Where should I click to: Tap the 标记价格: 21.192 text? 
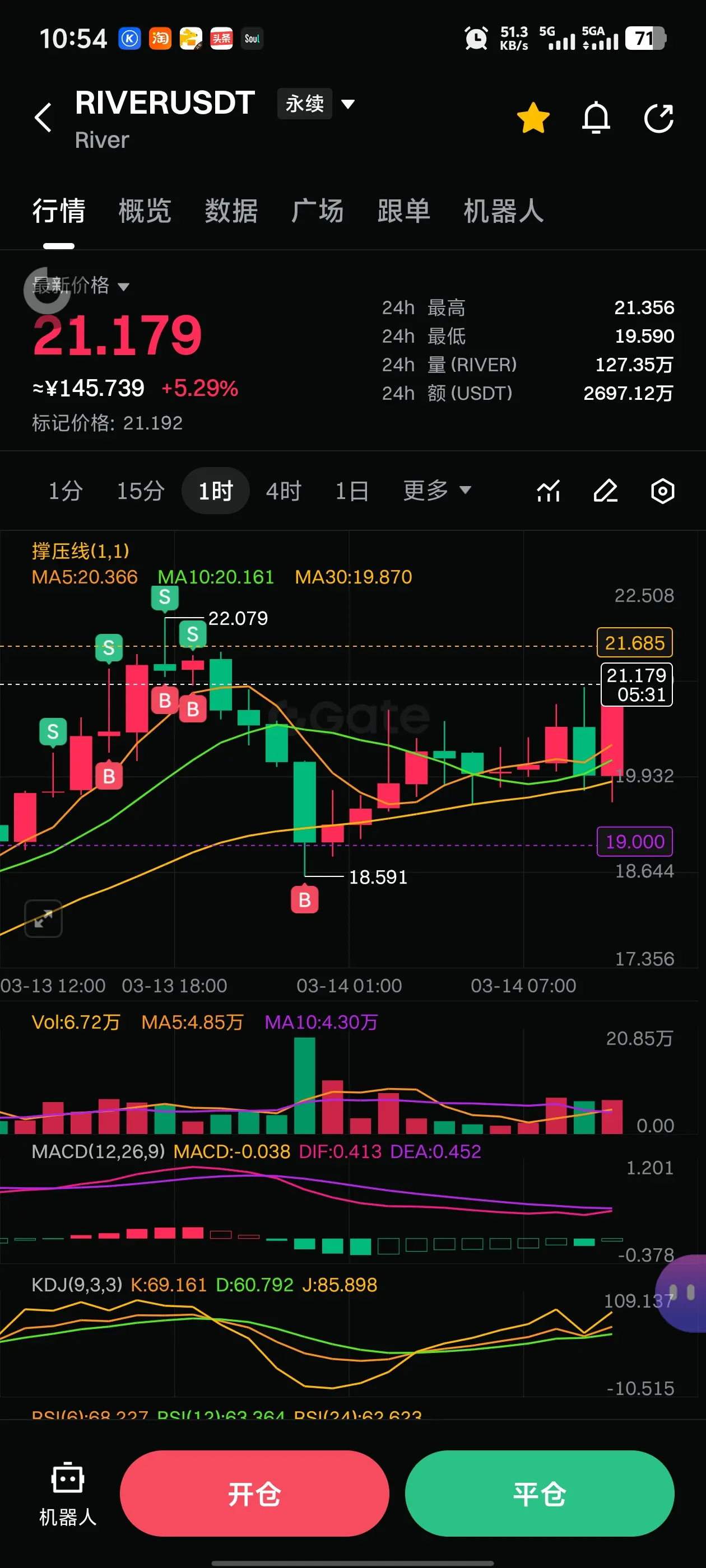pyautogui.click(x=107, y=422)
